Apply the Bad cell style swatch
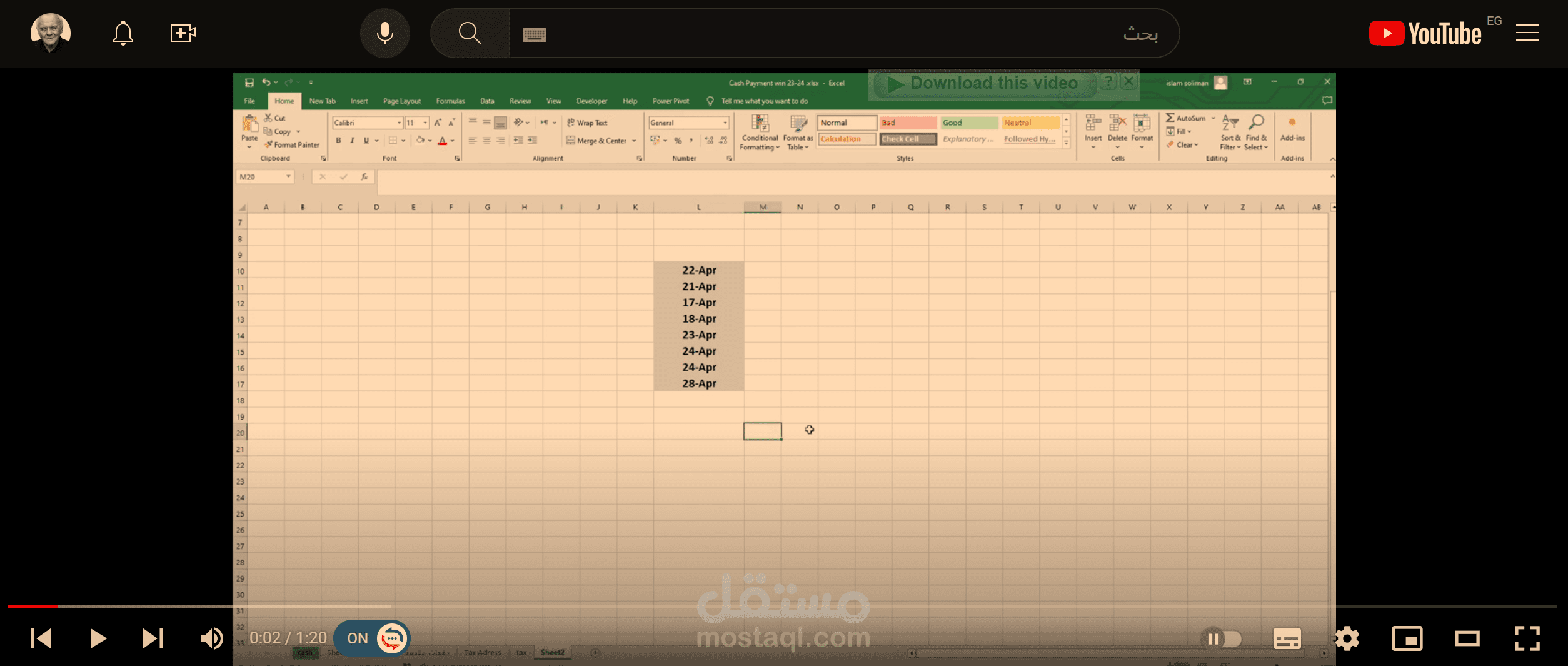The width and height of the screenshot is (1568, 666). click(908, 123)
